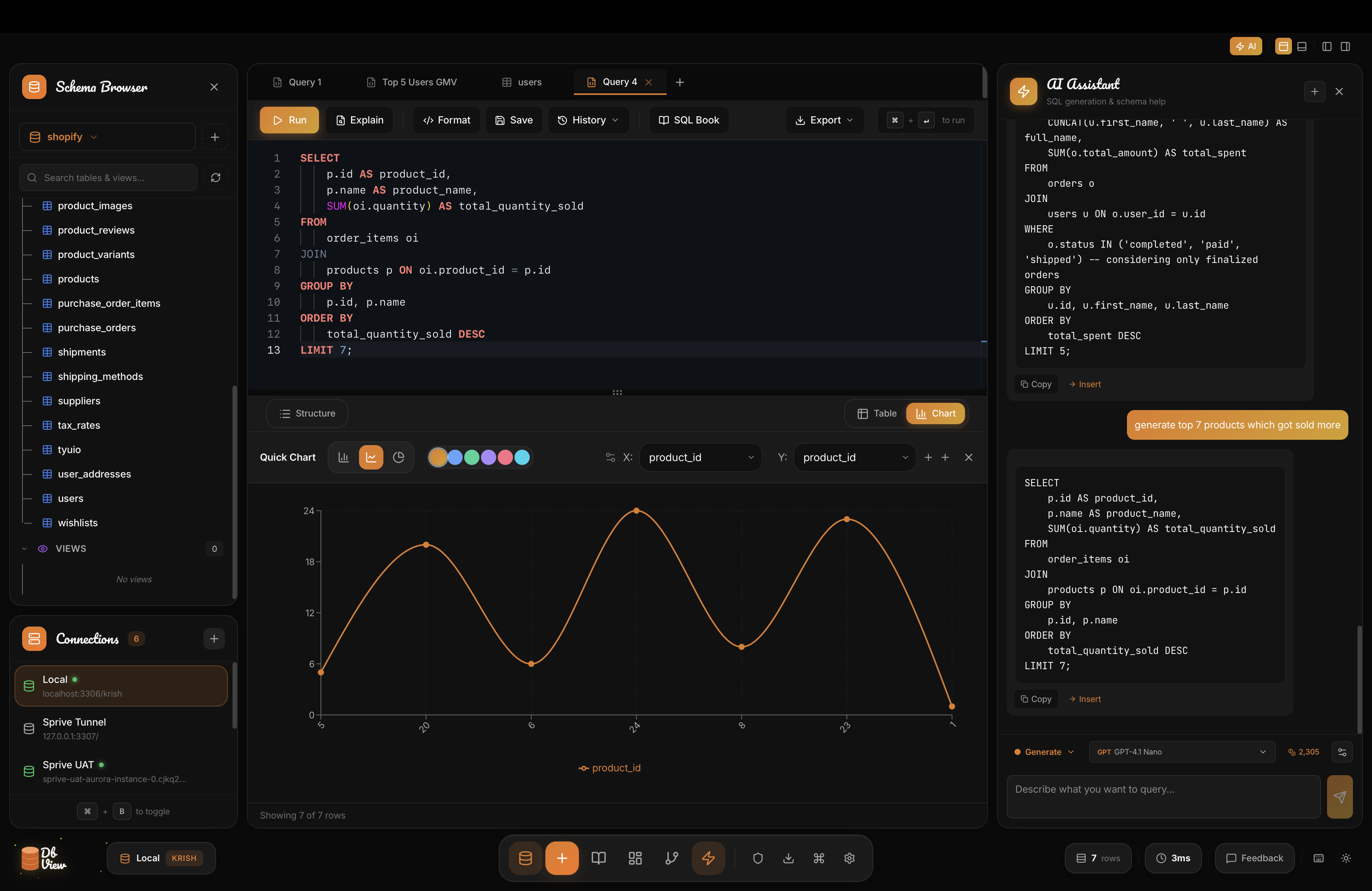
Task: Refresh the schema tables list
Action: pyautogui.click(x=216, y=178)
